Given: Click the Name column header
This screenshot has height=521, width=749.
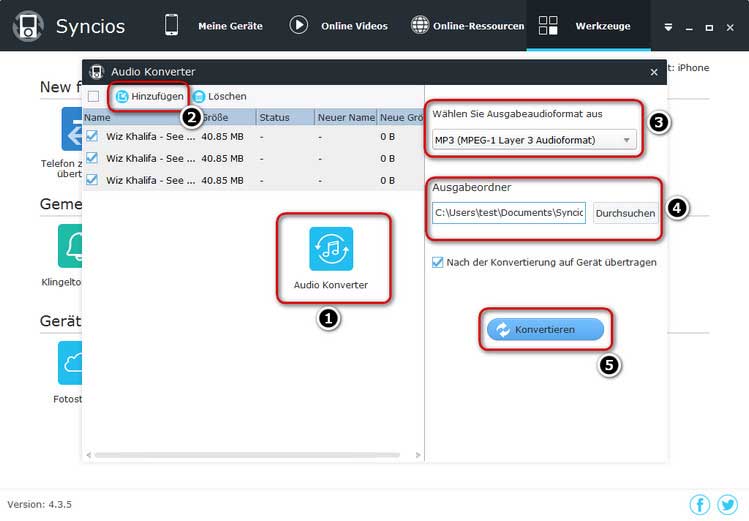Looking at the screenshot, I should [98, 117].
